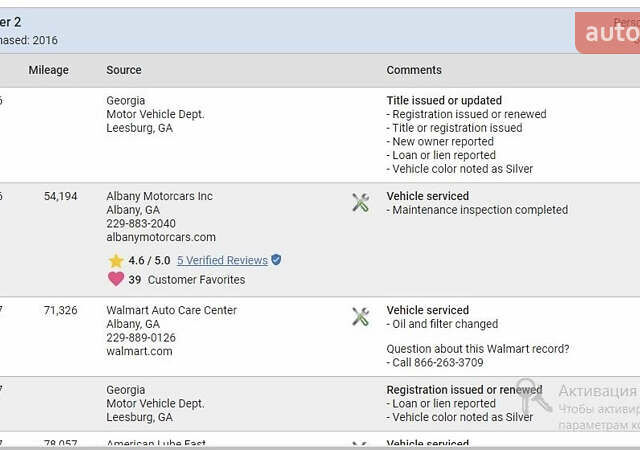Image resolution: width=640 pixels, height=450 pixels.
Task: Select the albanymotorcars.com website text
Action: [x=161, y=237]
